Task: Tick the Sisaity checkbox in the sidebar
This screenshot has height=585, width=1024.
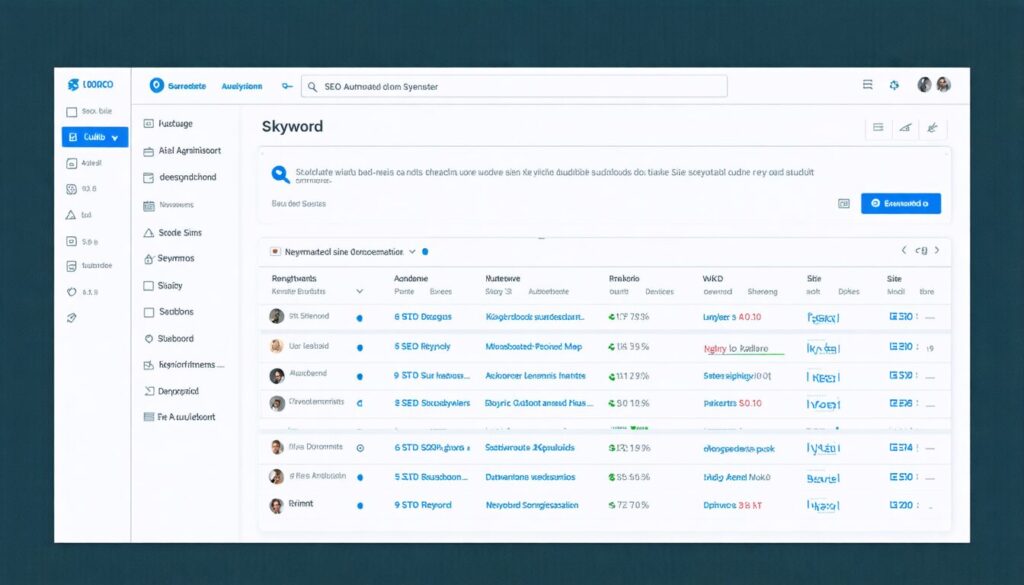Action: click(148, 286)
